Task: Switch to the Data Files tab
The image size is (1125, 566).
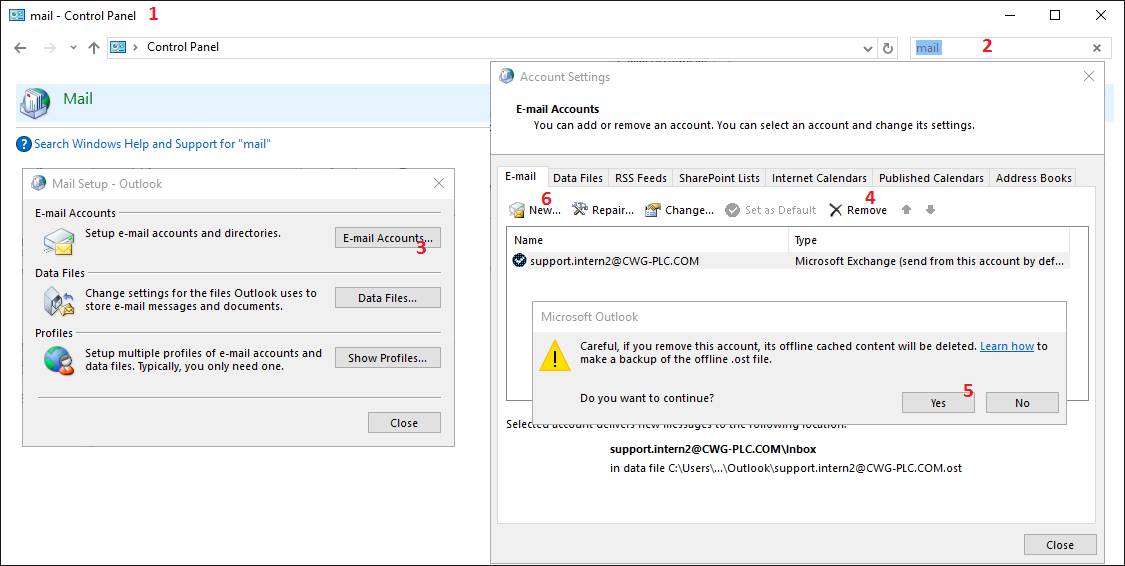Action: coord(578,178)
